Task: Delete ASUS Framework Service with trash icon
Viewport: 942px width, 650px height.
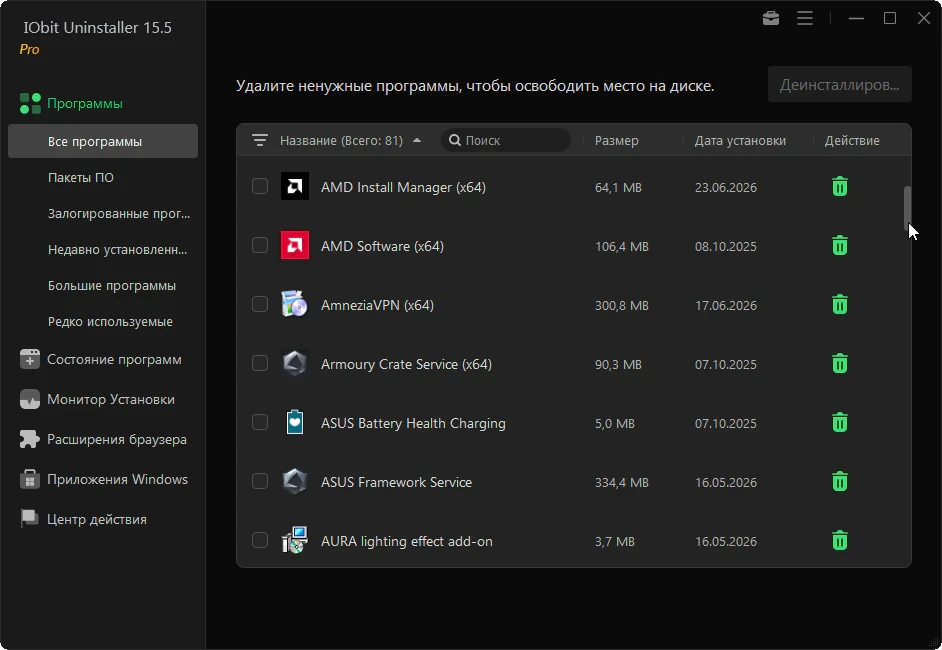Action: point(839,482)
